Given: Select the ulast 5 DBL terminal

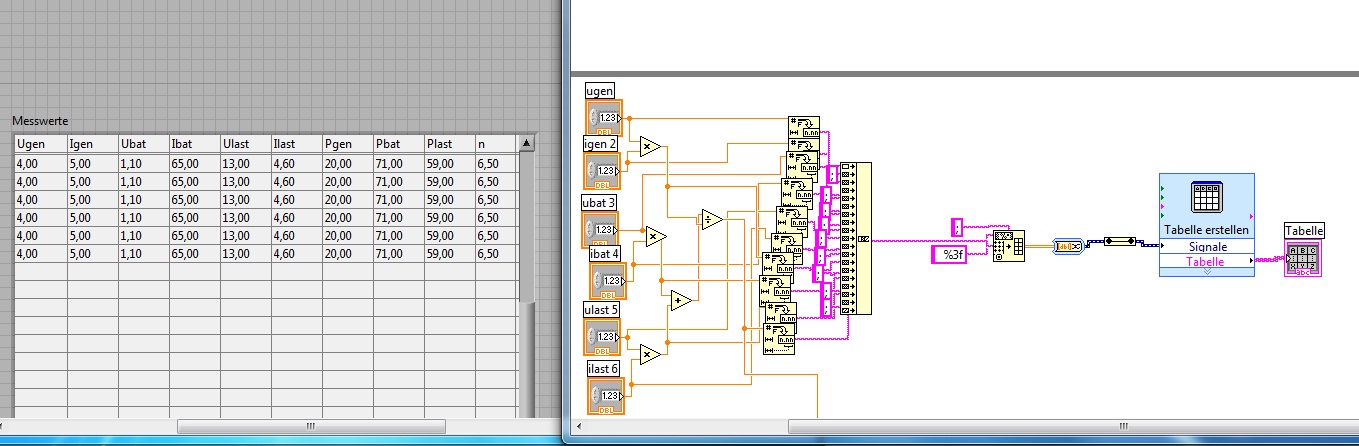Looking at the screenshot, I should [x=602, y=338].
